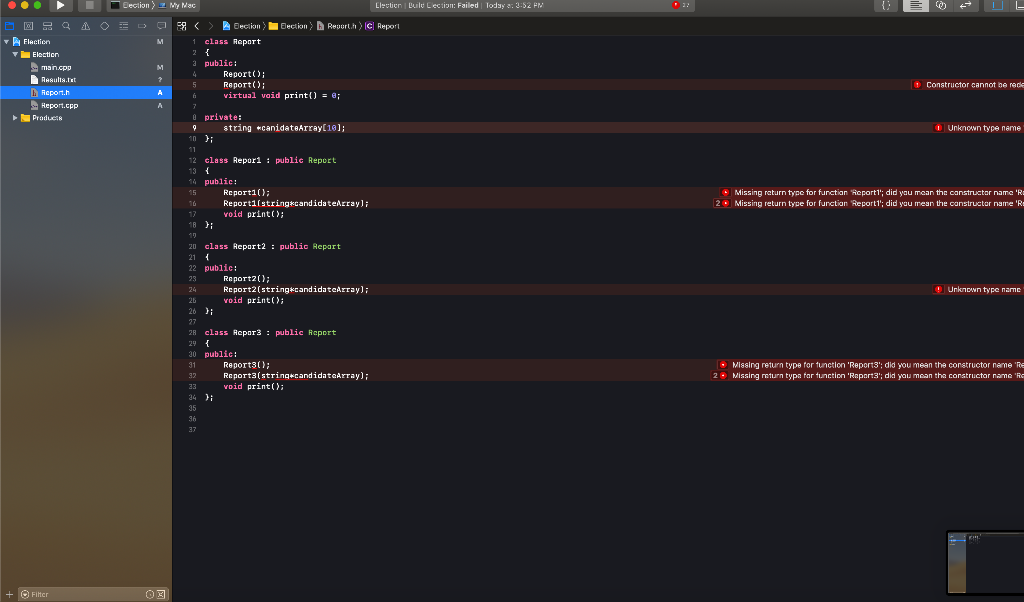
Task: Open the filter options dropdown icon
Action: tap(25, 594)
